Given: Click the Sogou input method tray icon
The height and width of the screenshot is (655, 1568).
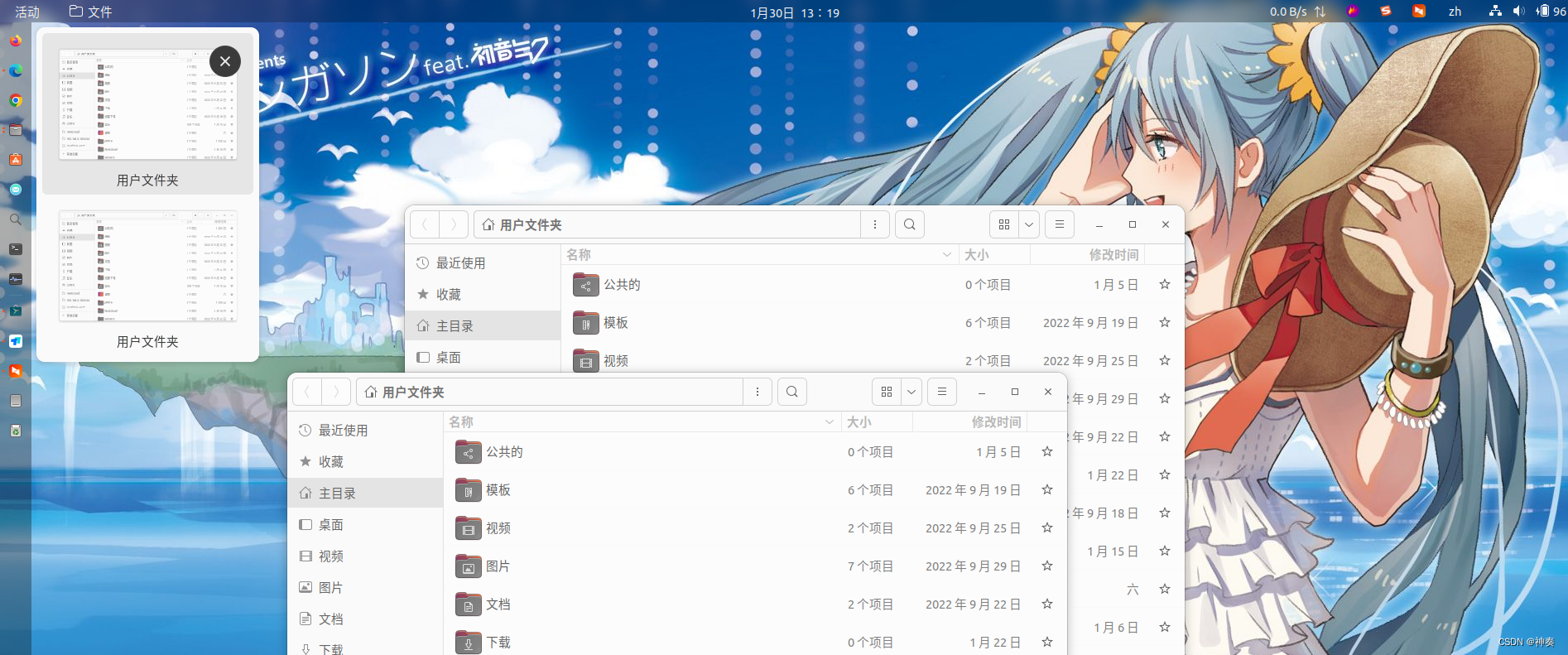Looking at the screenshot, I should click(x=1386, y=11).
